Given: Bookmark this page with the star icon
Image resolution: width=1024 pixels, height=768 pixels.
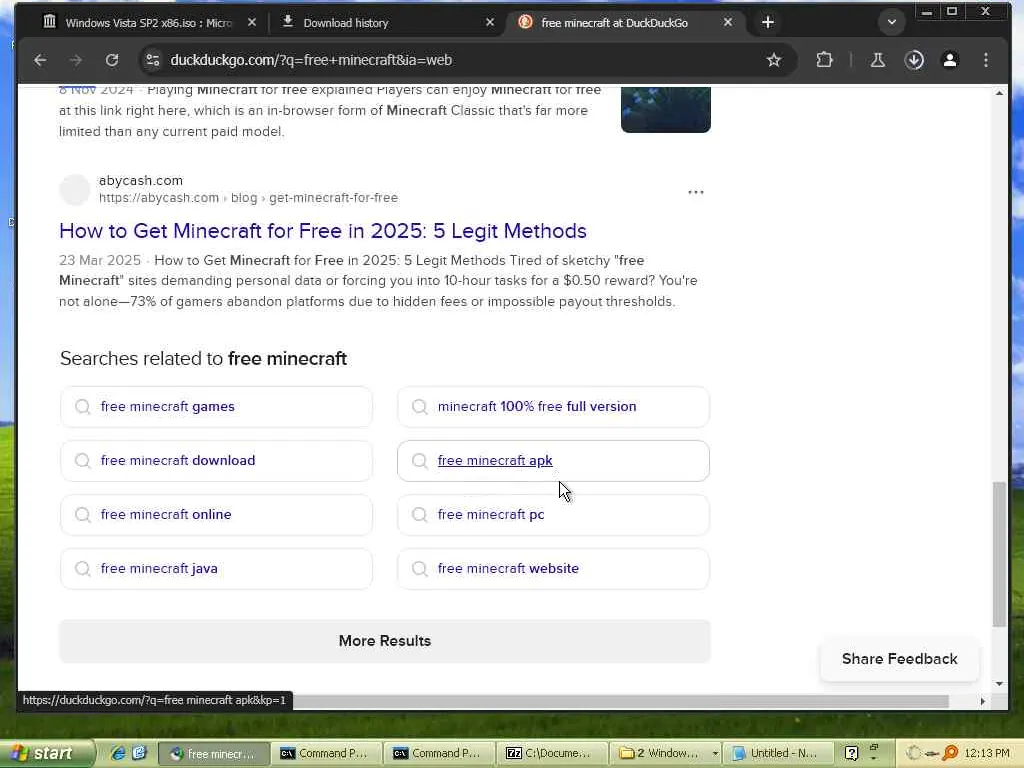Looking at the screenshot, I should tap(774, 60).
